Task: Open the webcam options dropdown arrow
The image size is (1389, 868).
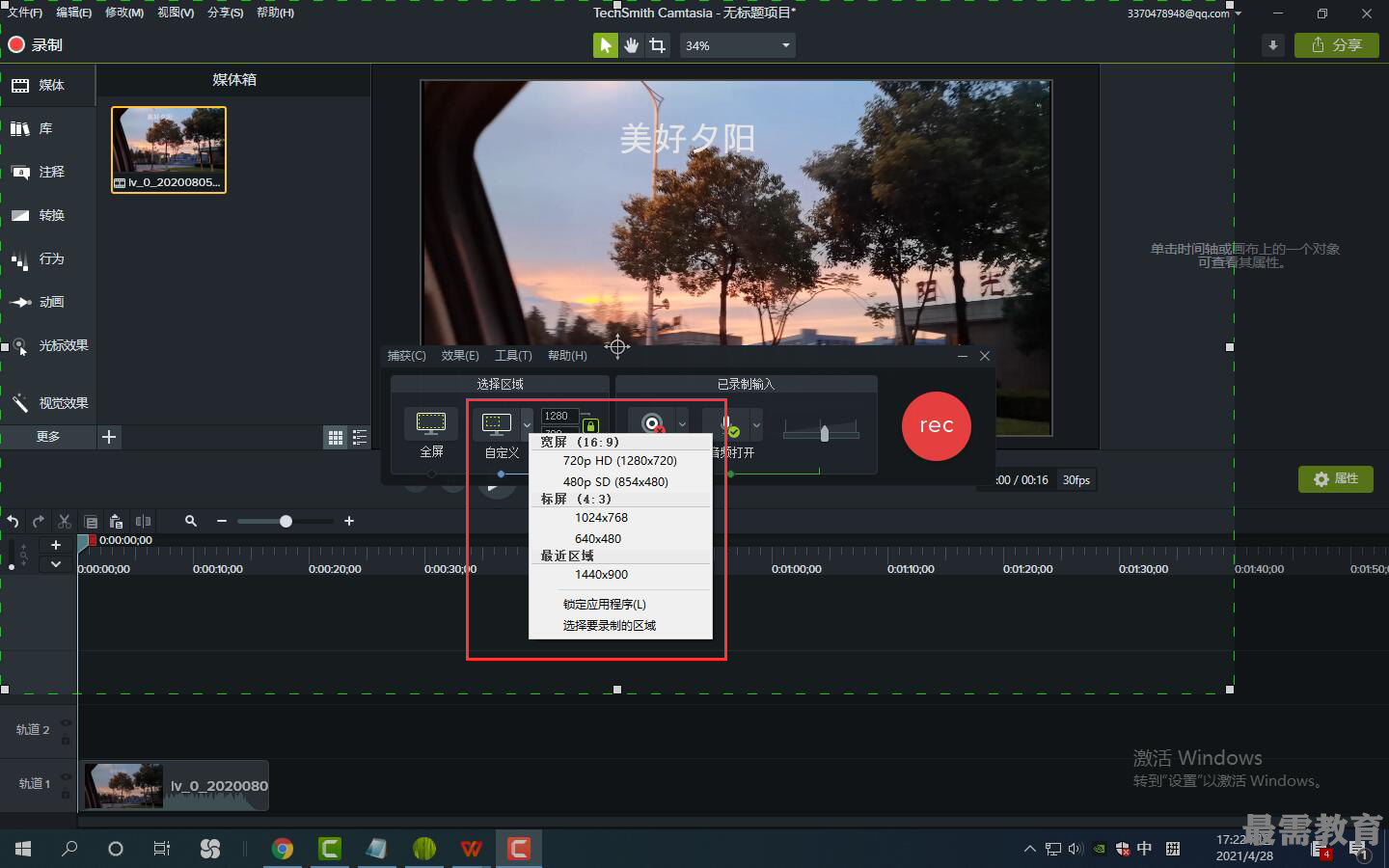Action: click(682, 423)
